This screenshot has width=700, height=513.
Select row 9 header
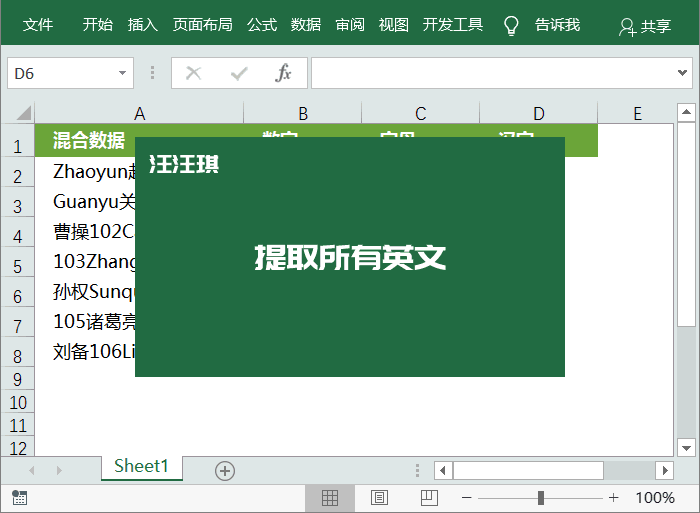(x=17, y=379)
